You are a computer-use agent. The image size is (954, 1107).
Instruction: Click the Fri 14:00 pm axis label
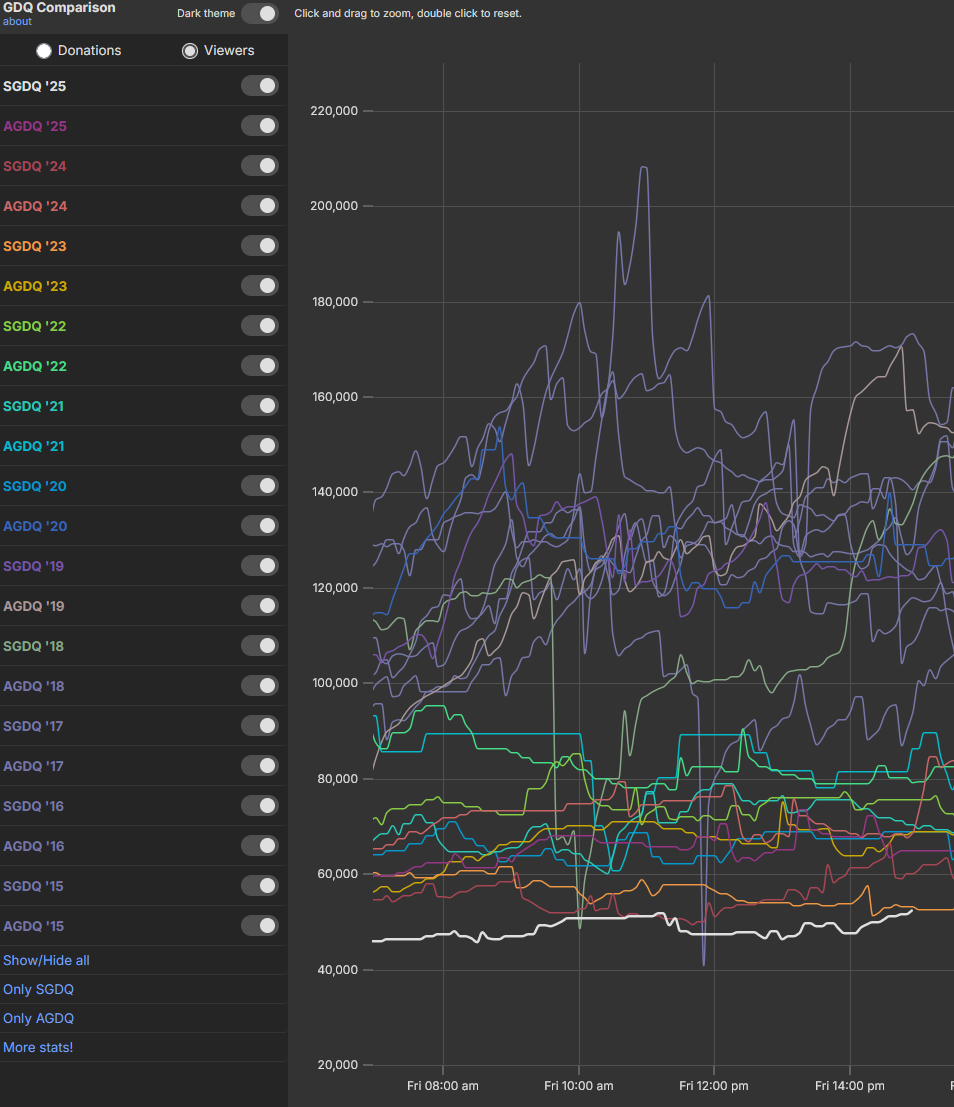tap(849, 1086)
